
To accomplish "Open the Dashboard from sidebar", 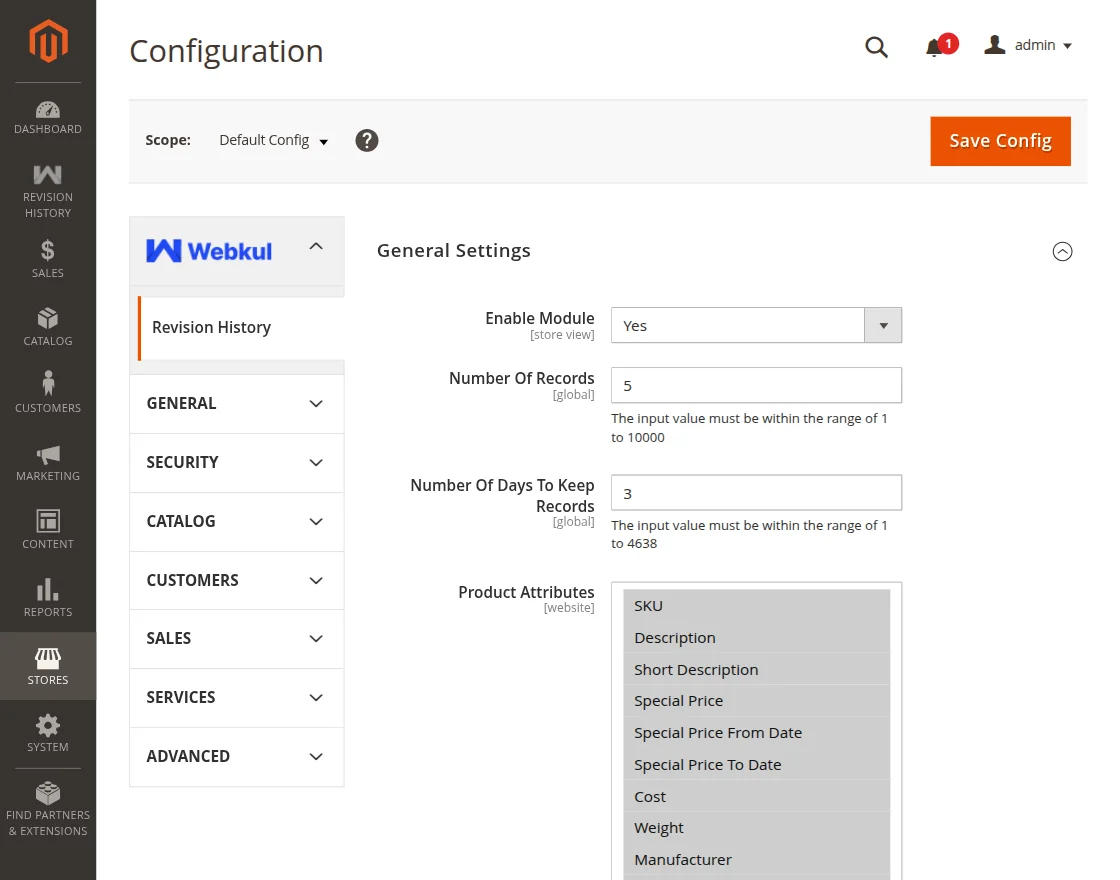I will [x=48, y=117].
